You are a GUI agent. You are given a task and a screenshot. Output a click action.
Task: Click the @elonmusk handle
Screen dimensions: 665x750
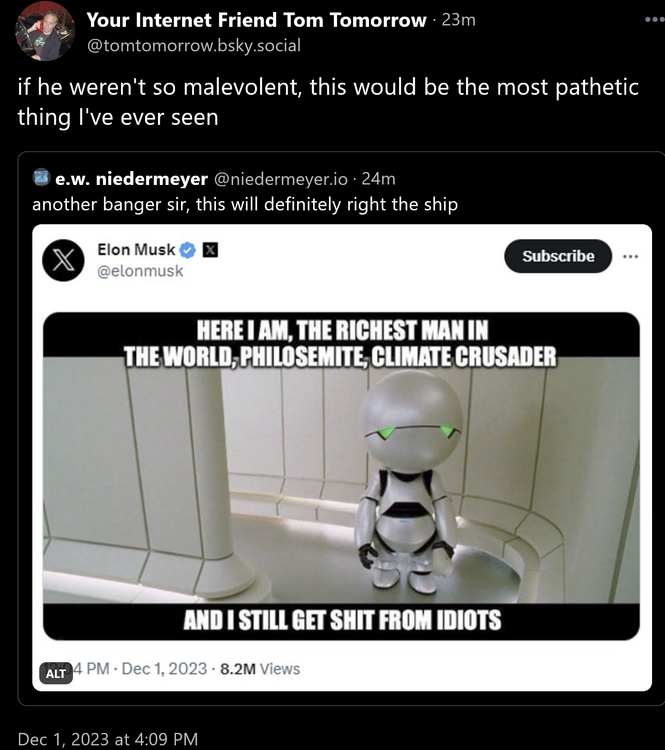tap(140, 271)
